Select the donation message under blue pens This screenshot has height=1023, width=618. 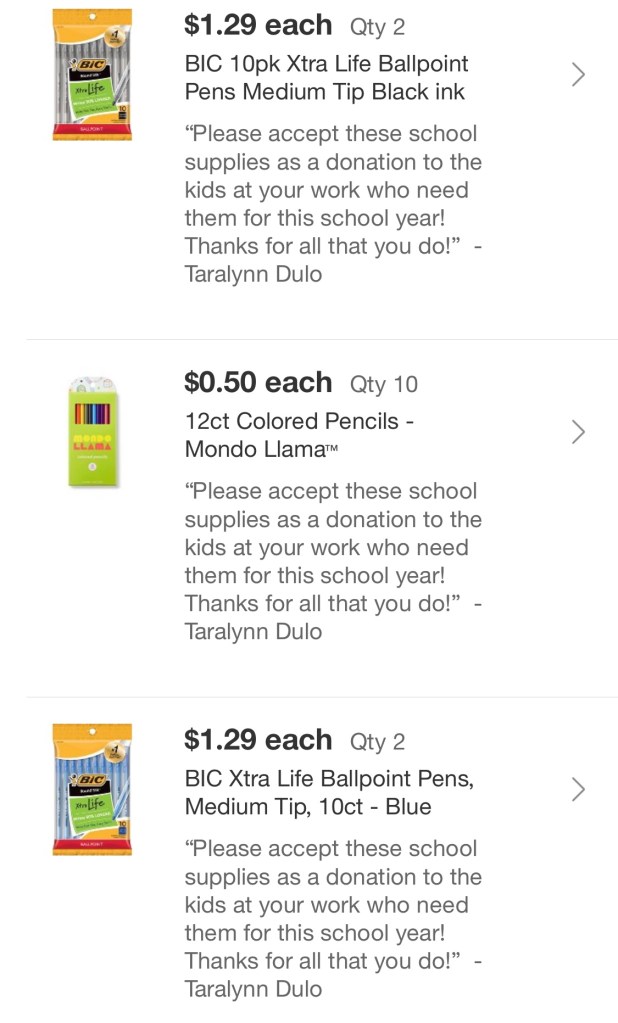[332, 905]
